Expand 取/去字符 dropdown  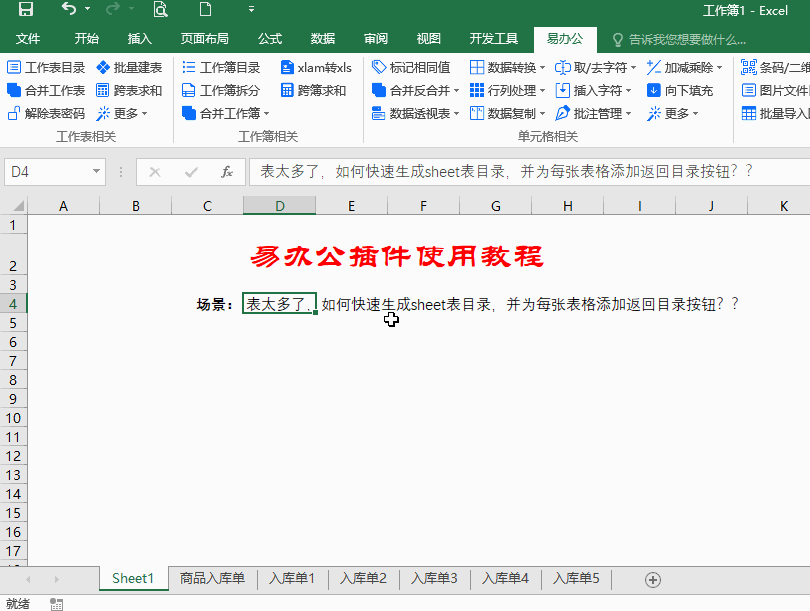(x=633, y=68)
